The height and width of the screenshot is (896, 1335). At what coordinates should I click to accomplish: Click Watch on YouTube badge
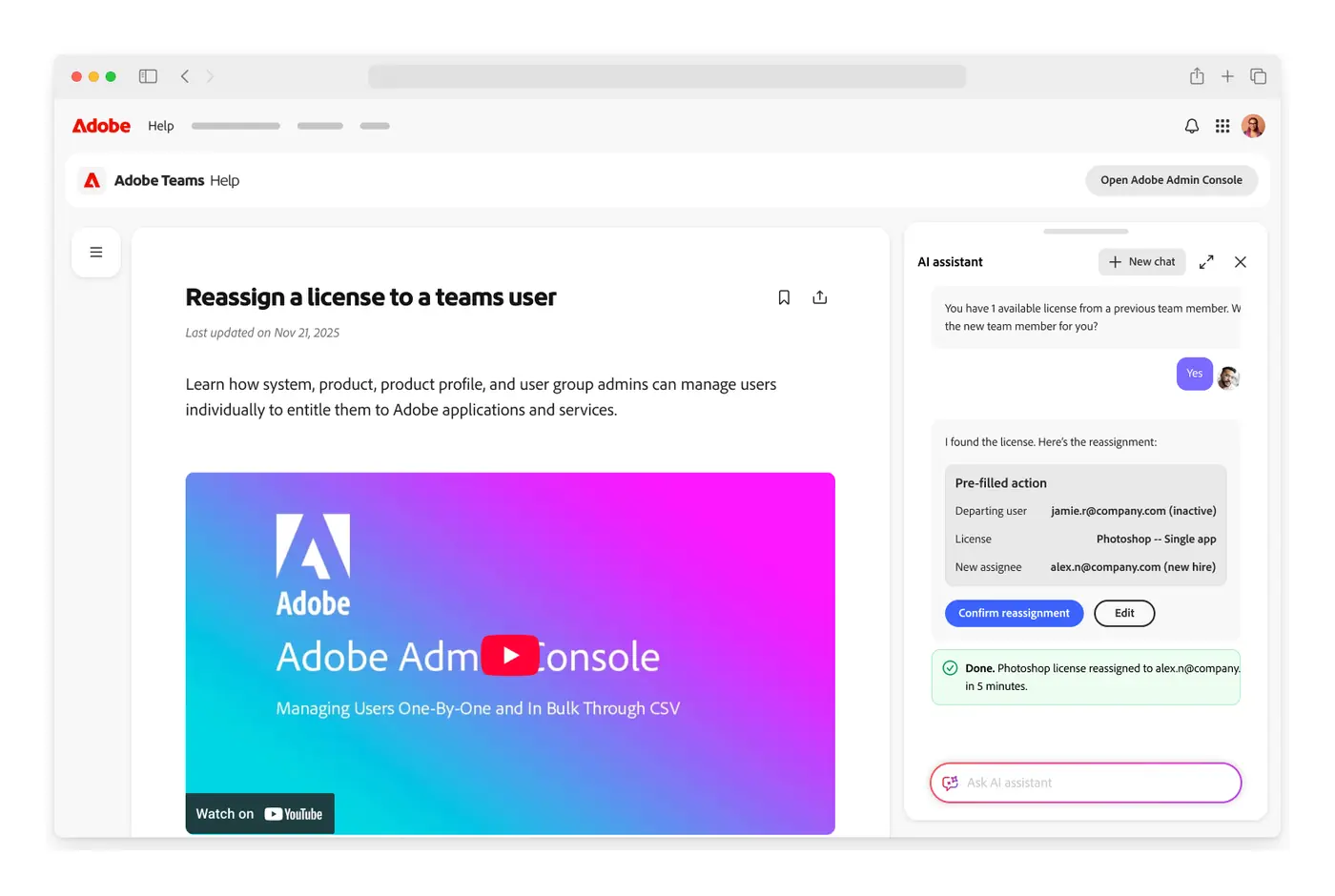[x=259, y=813]
